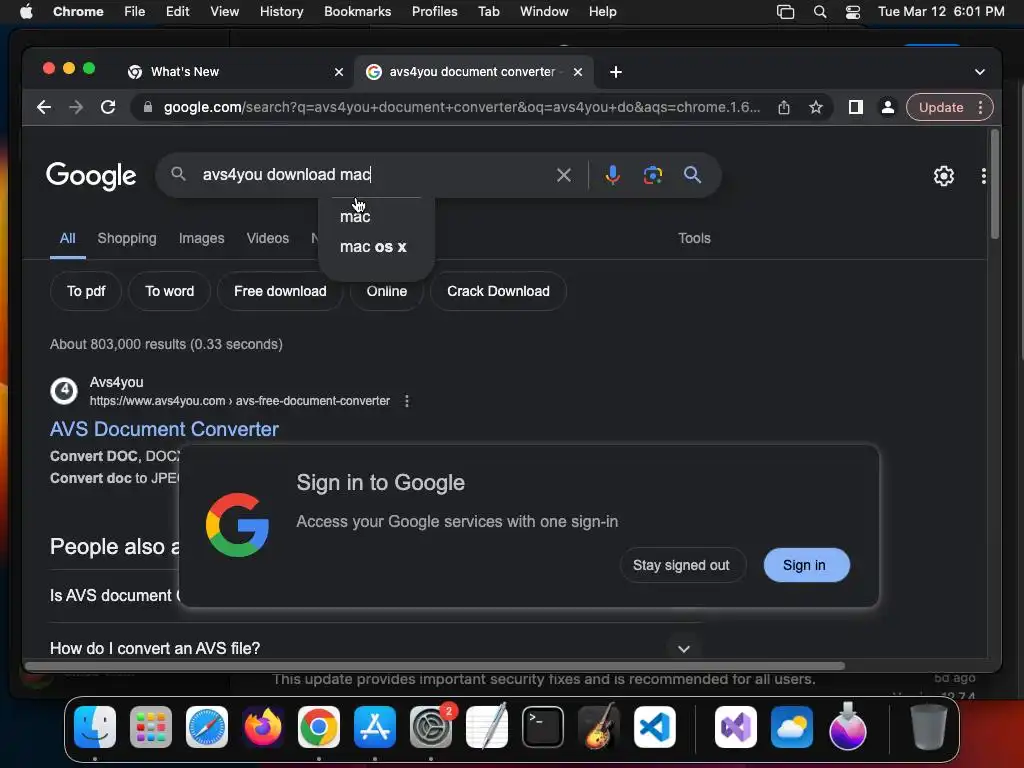Viewport: 1024px width, 768px height.
Task: Click the vertical page scrollbar
Action: click(x=994, y=184)
